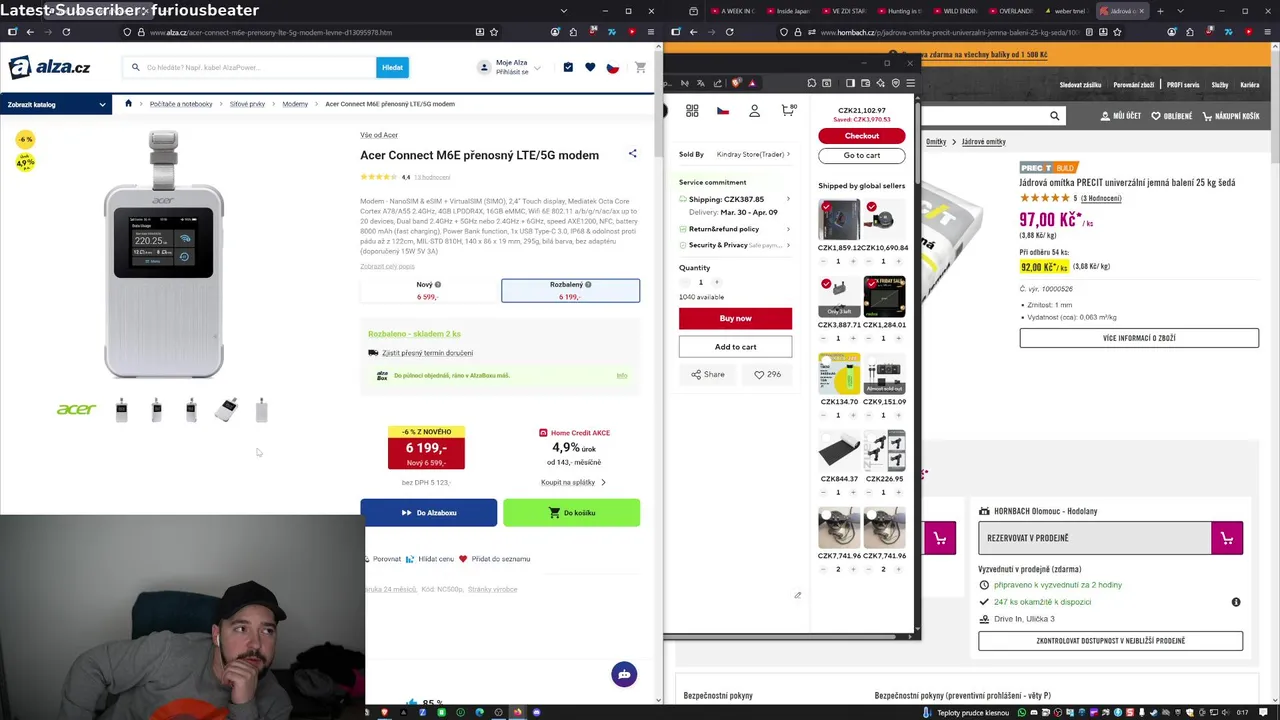Image resolution: width=1280 pixels, height=720 pixels.
Task: Select angled modem thumbnail in Alza product gallery
Action: click(x=227, y=409)
